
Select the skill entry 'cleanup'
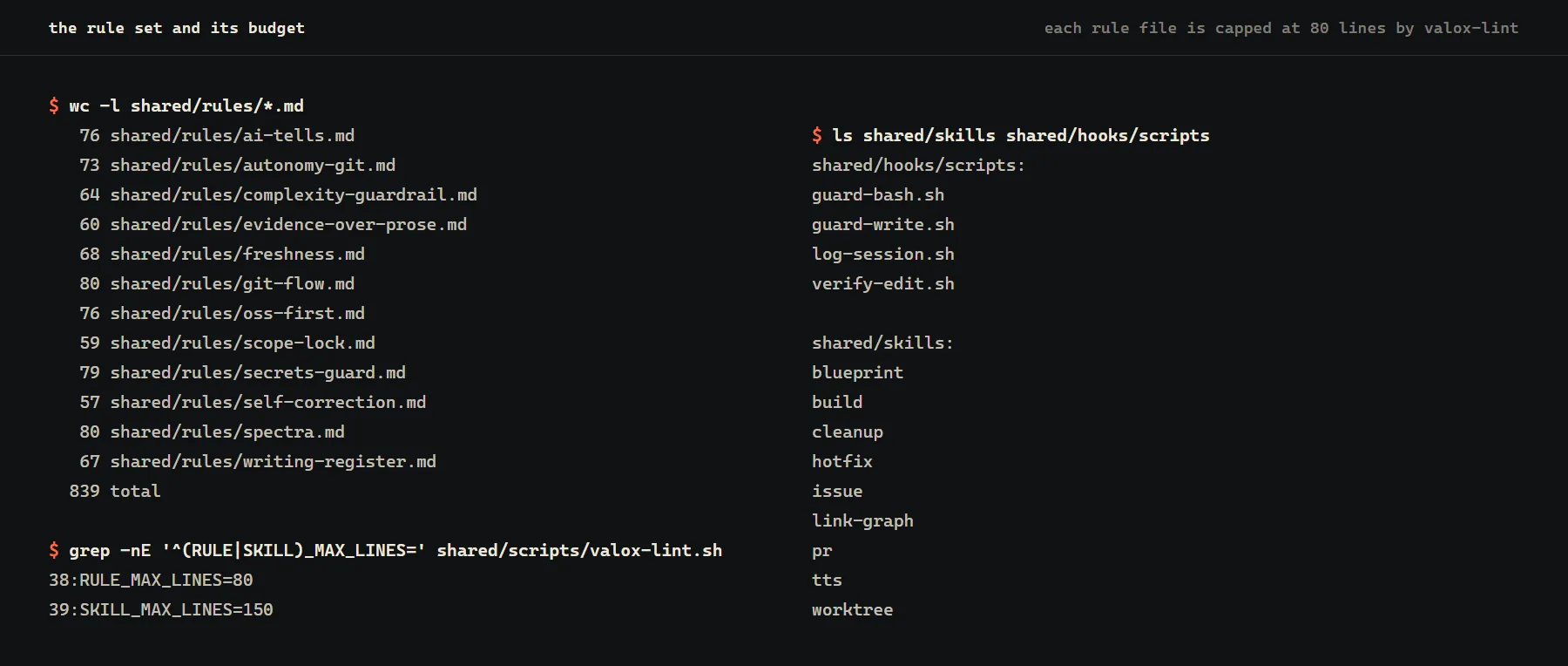point(848,432)
